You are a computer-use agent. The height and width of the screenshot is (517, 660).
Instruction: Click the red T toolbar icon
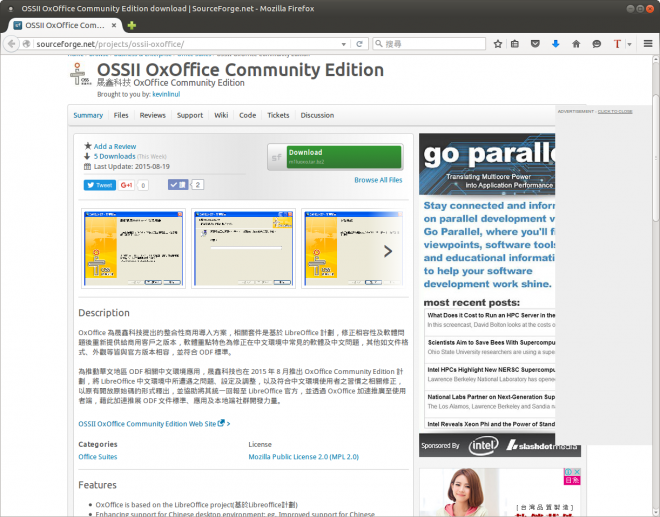[617, 44]
